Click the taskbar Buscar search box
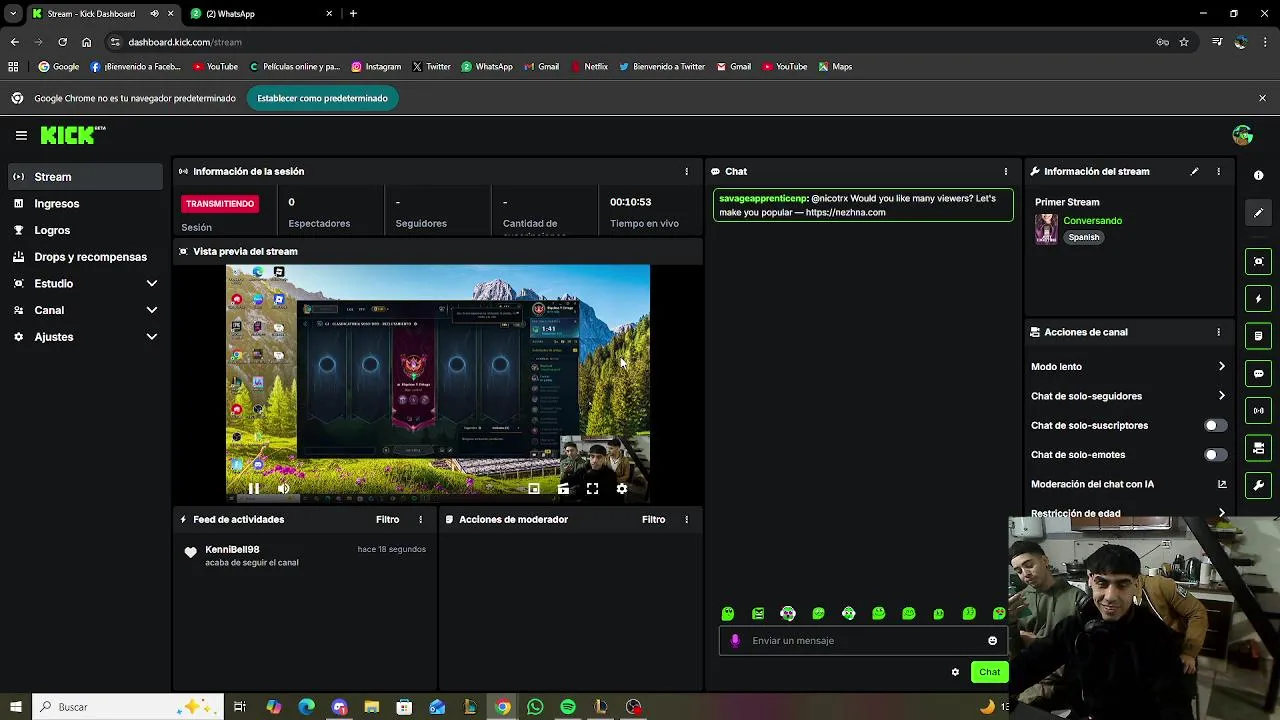The height and width of the screenshot is (720, 1280). [x=130, y=707]
